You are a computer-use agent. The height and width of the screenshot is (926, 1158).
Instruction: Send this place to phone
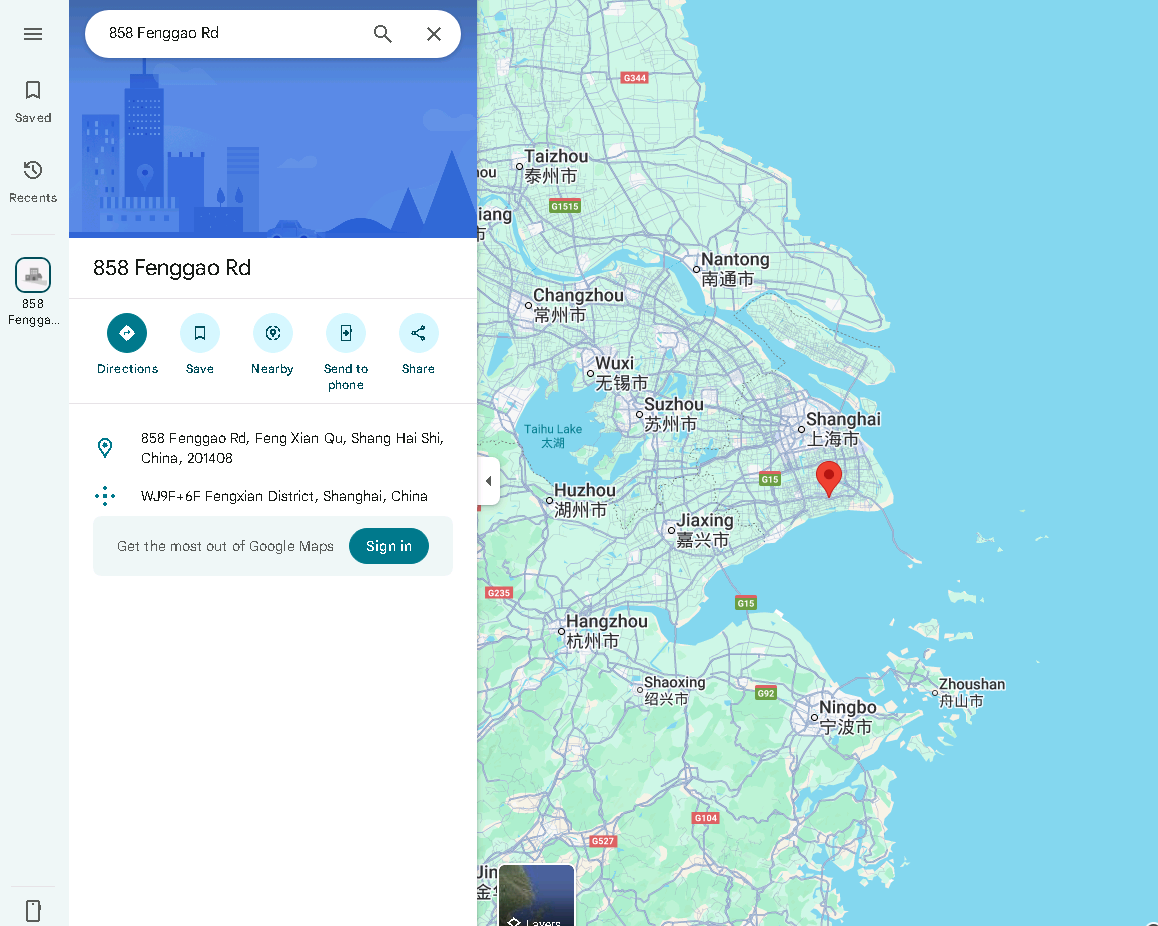(346, 352)
